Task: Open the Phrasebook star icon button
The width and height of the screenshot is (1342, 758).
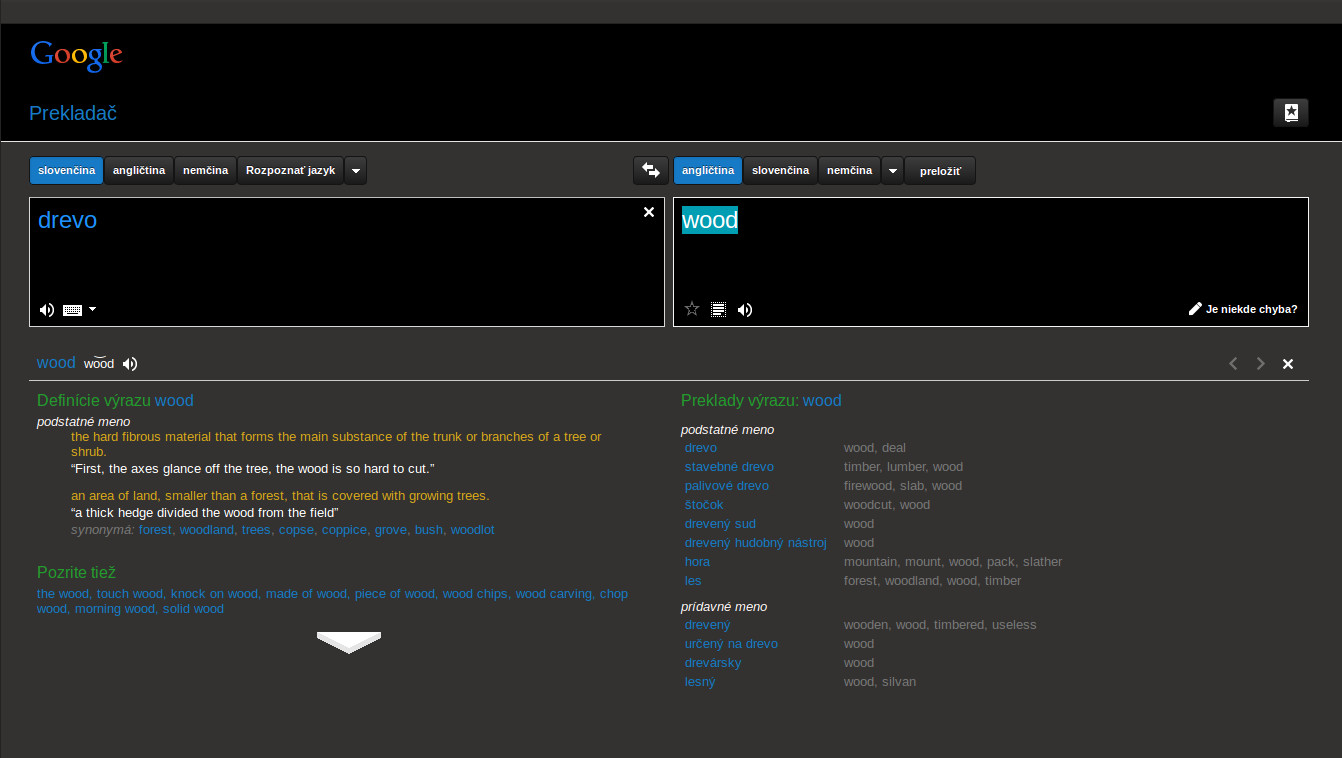Action: pyautogui.click(x=1291, y=113)
